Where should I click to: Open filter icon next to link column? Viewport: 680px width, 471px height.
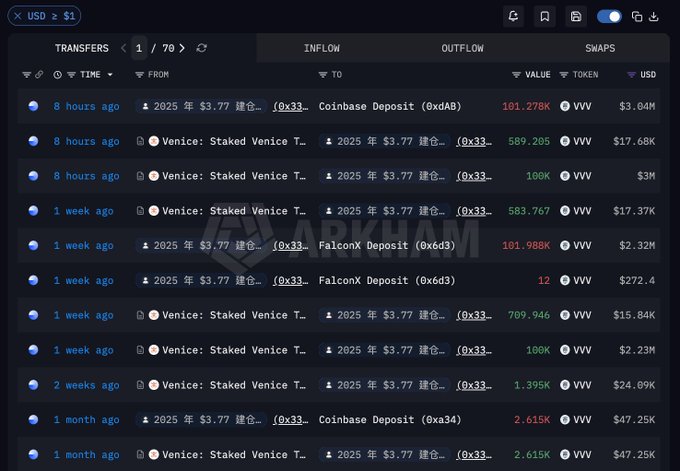point(26,75)
